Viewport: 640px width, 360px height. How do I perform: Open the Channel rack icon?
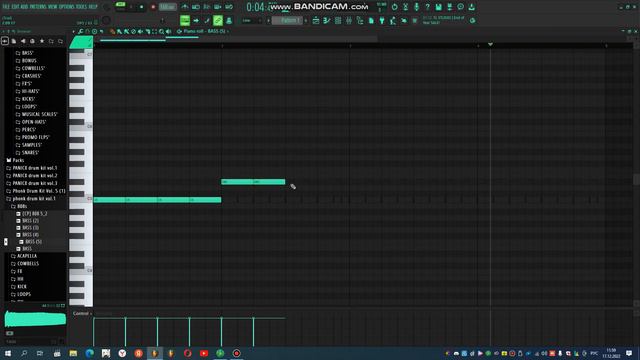pyautogui.click(x=338, y=20)
